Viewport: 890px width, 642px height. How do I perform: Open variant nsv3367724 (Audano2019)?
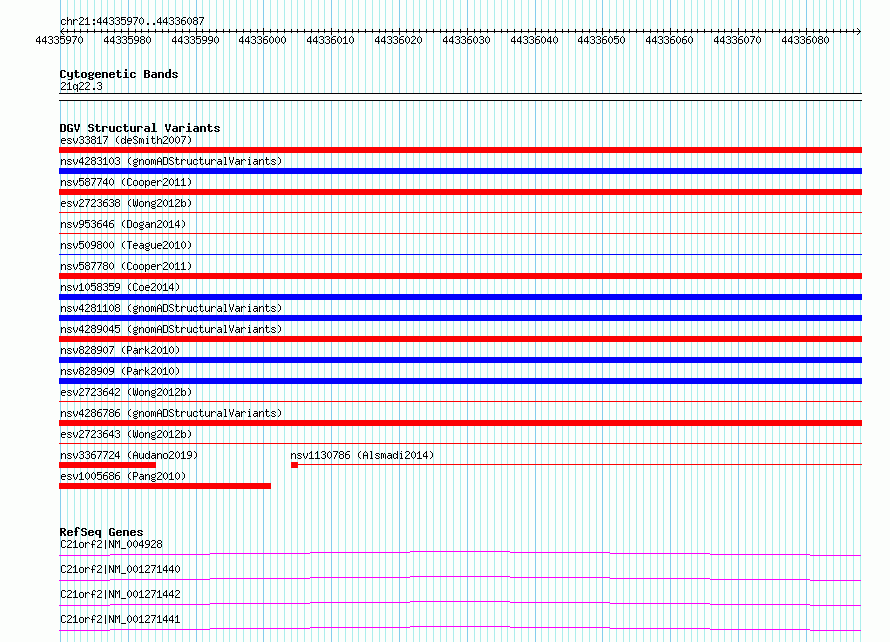[129, 455]
